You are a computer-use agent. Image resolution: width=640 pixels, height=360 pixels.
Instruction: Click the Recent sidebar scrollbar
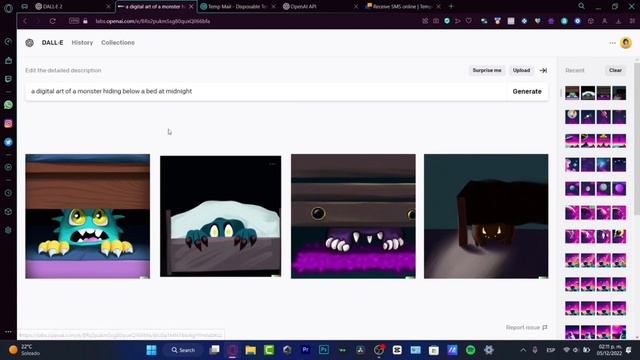coord(637,139)
